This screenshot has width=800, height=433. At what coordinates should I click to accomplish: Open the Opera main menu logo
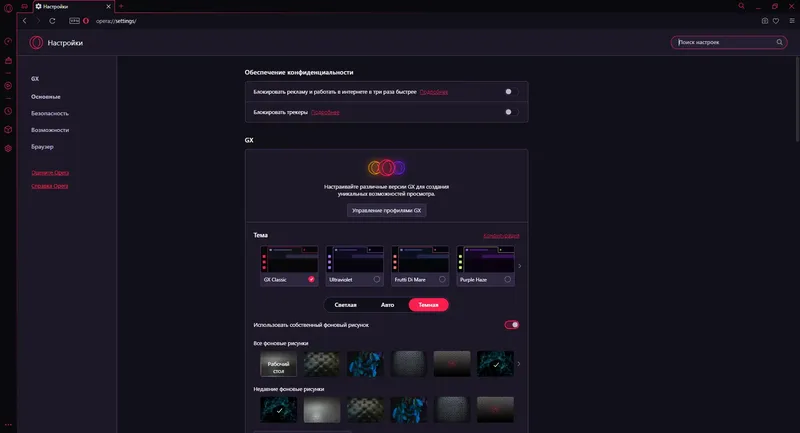(x=8, y=8)
